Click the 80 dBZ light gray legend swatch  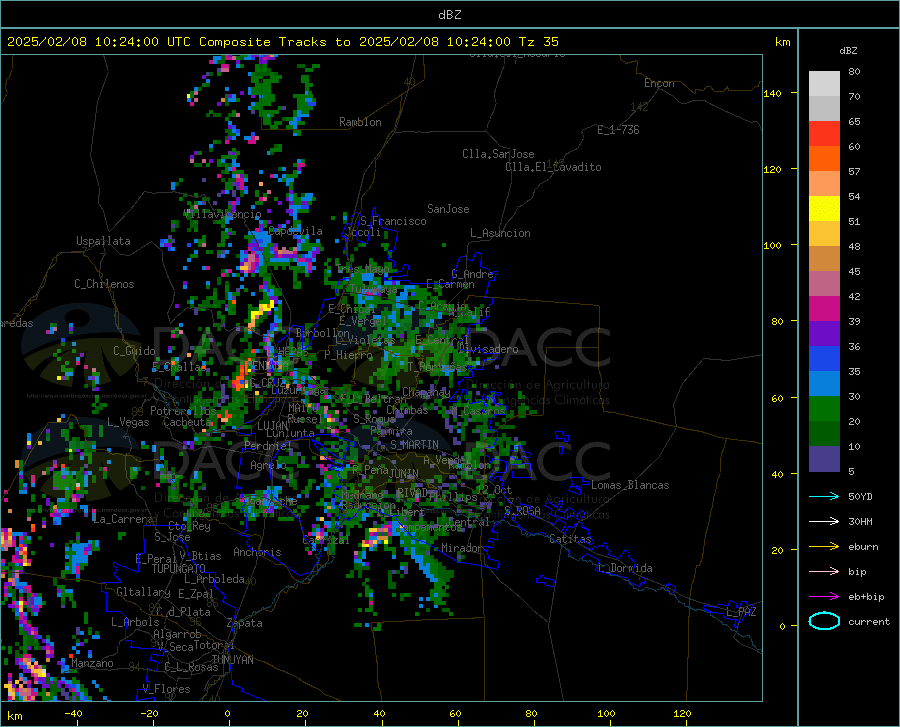[824, 84]
